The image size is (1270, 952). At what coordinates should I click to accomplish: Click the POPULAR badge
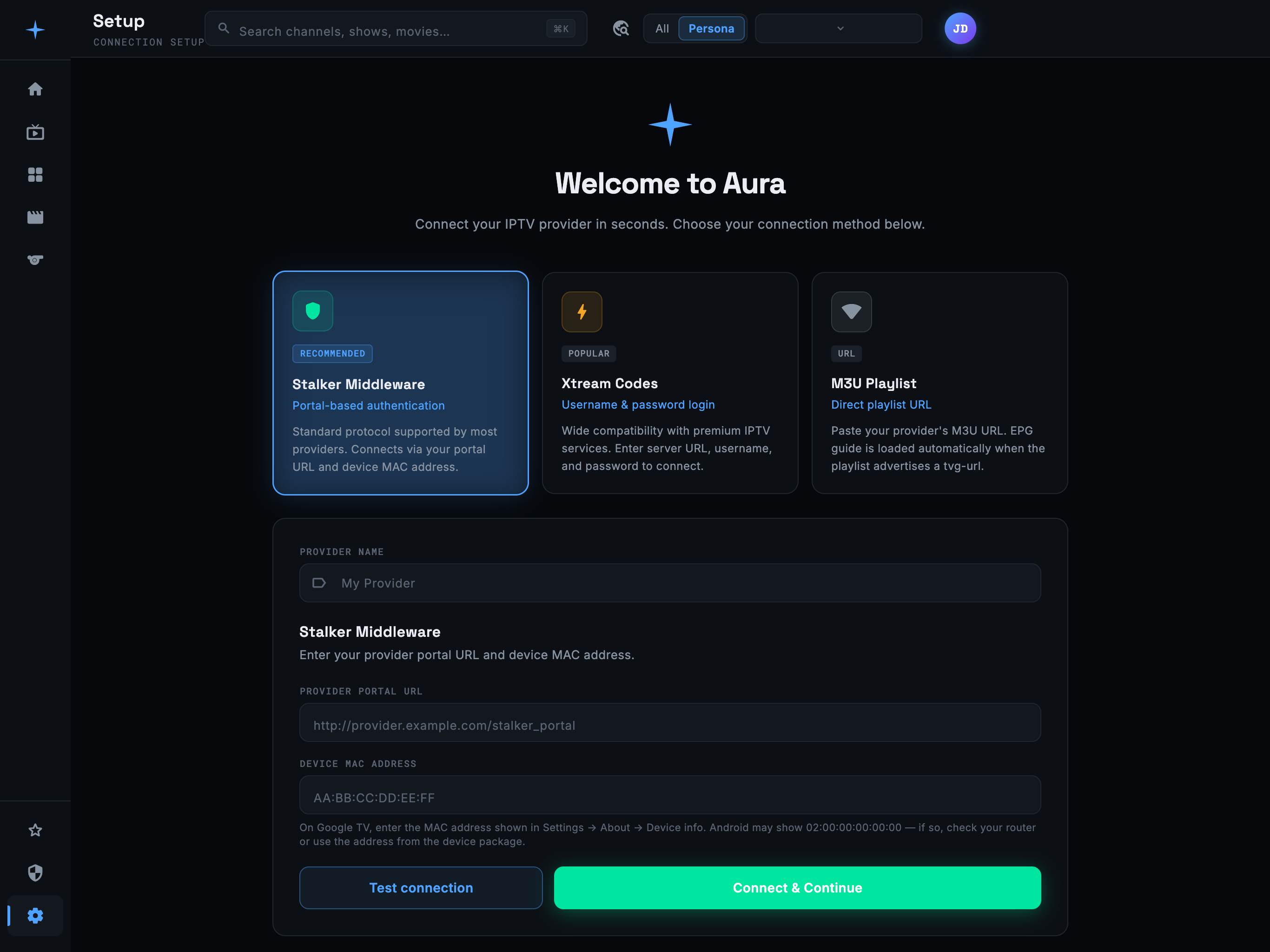589,353
